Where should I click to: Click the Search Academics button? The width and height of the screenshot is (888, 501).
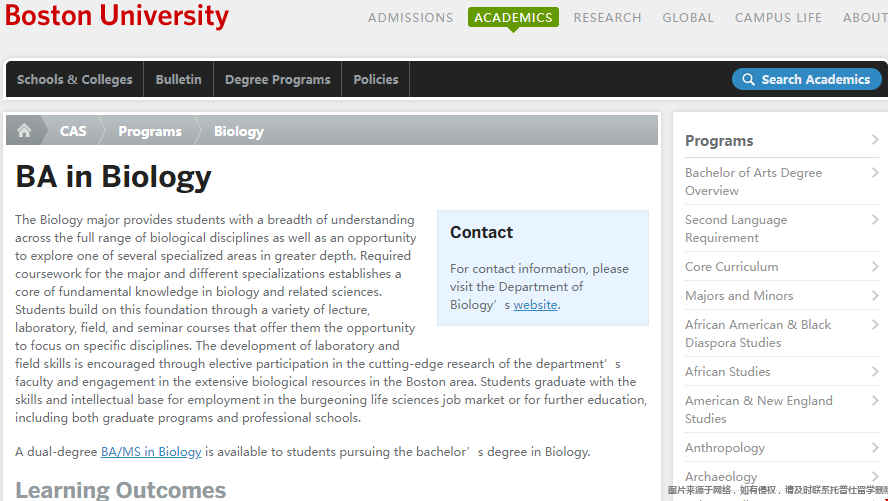(x=806, y=79)
